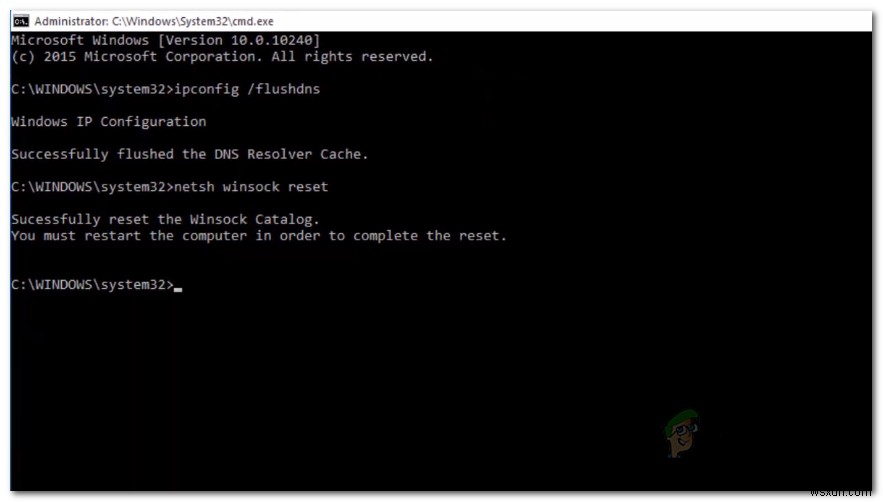The image size is (883, 502).
Task: Click the 'Successfully flushed the DNS Resolver Cache' message
Action: coord(190,154)
